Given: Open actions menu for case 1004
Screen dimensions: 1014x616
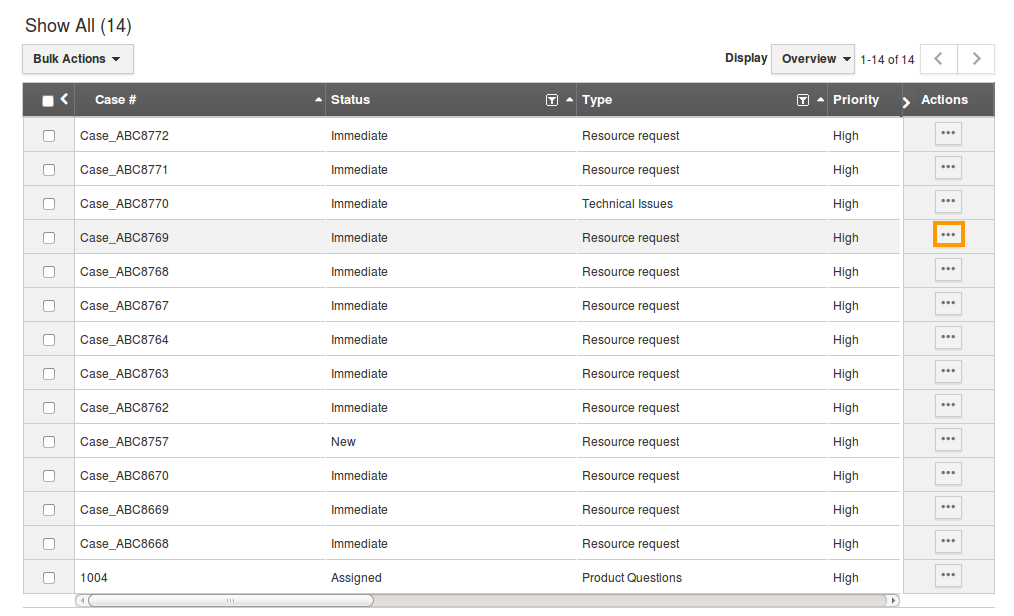Looking at the screenshot, I should (x=948, y=575).
